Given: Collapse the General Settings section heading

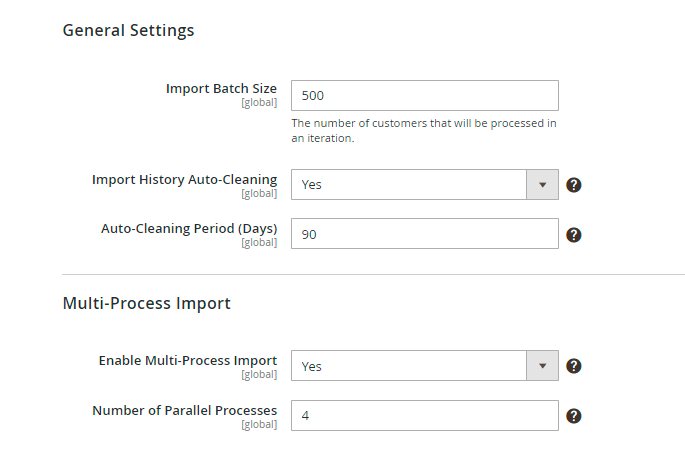Looking at the screenshot, I should [x=128, y=30].
